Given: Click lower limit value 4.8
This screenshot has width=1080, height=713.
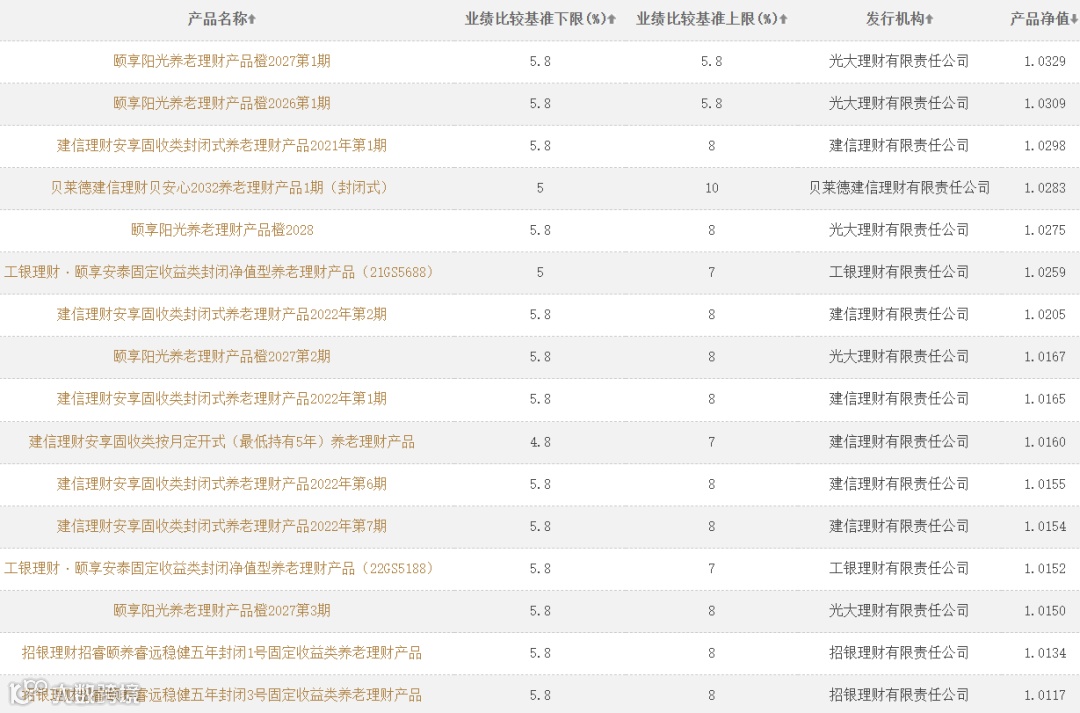Looking at the screenshot, I should pos(540,442).
